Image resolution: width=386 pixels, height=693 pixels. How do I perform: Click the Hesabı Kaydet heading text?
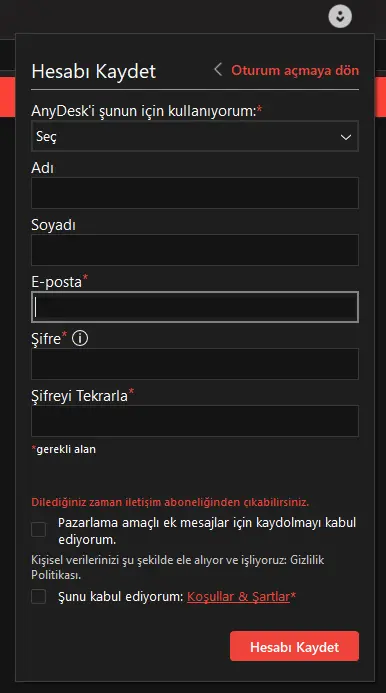click(x=94, y=72)
